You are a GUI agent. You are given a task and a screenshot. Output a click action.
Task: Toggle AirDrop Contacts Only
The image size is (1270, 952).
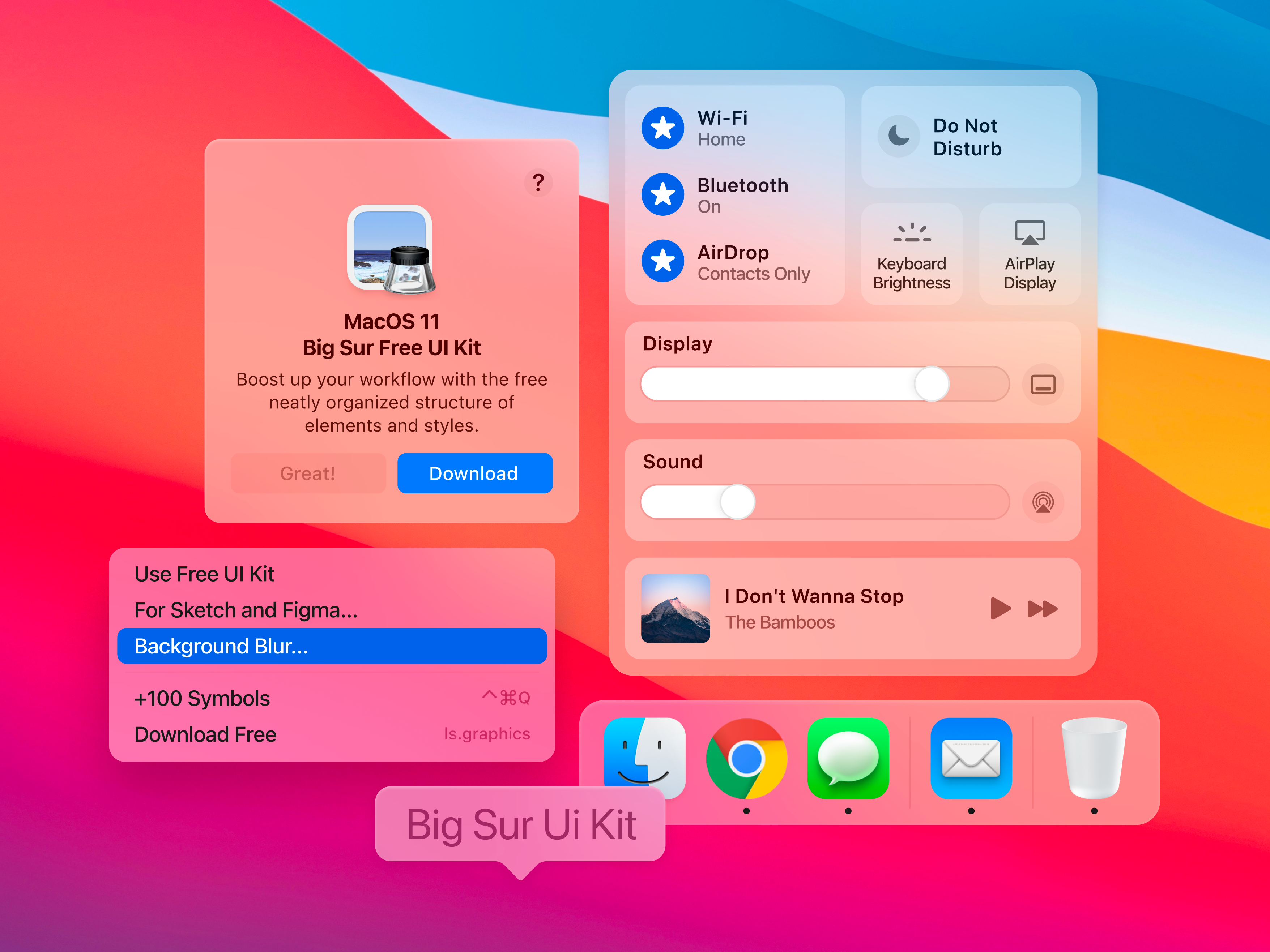[x=662, y=261]
